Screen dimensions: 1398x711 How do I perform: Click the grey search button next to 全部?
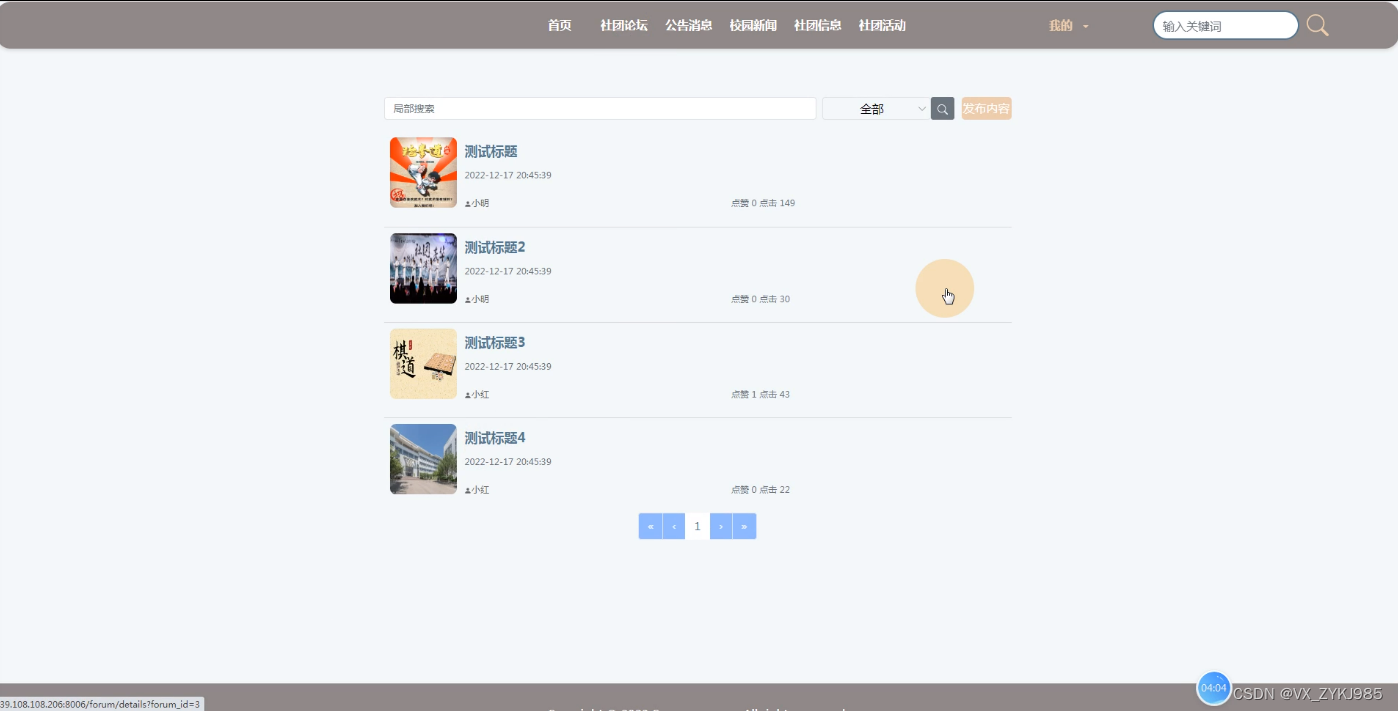click(x=942, y=109)
